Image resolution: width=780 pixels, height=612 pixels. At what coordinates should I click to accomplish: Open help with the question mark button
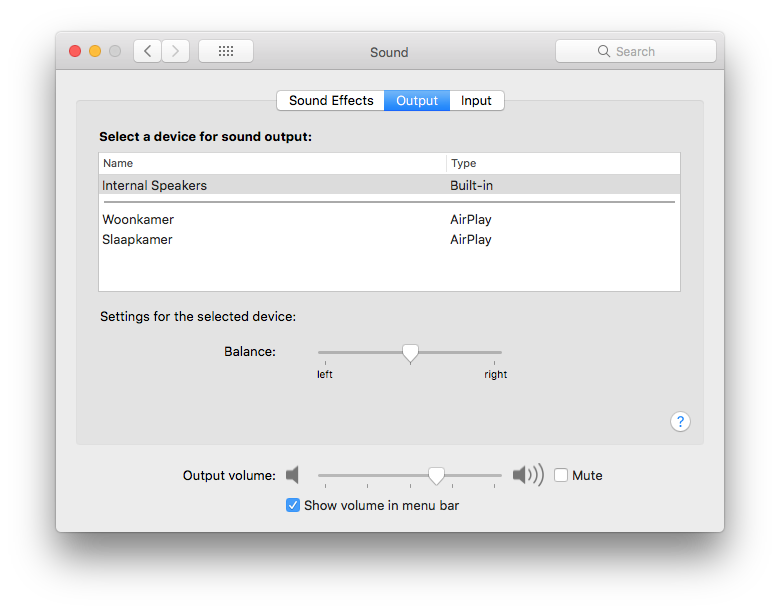coord(680,422)
